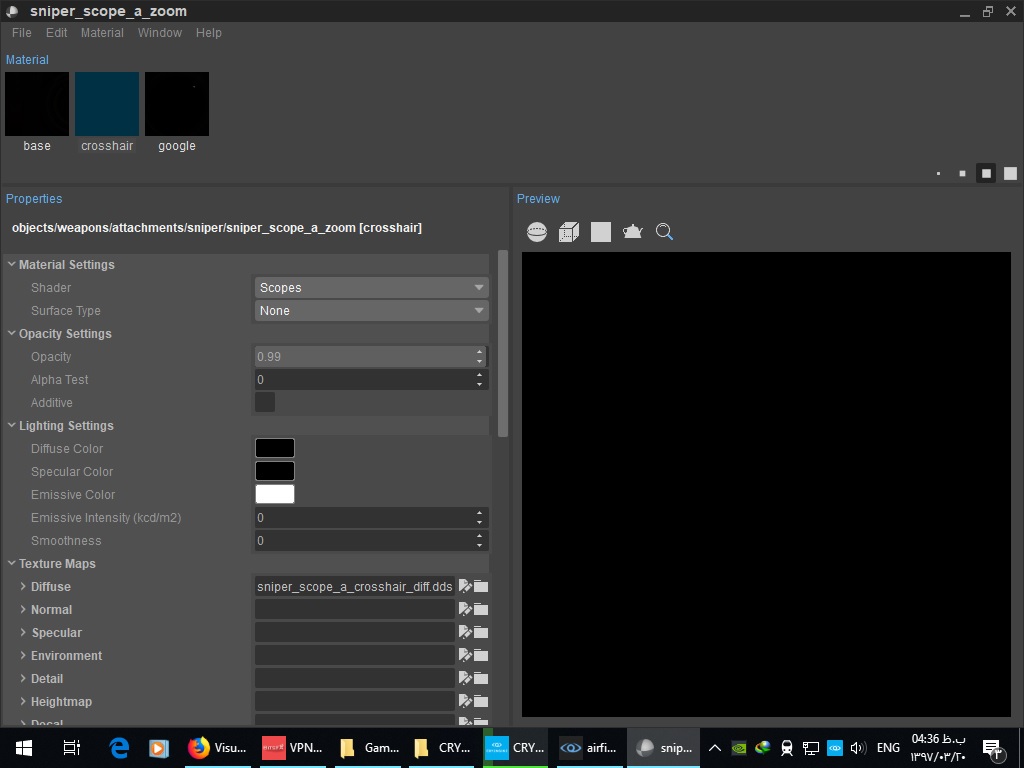This screenshot has height=768, width=1030.
Task: Edit the Specular texture file icon
Action: 465,632
